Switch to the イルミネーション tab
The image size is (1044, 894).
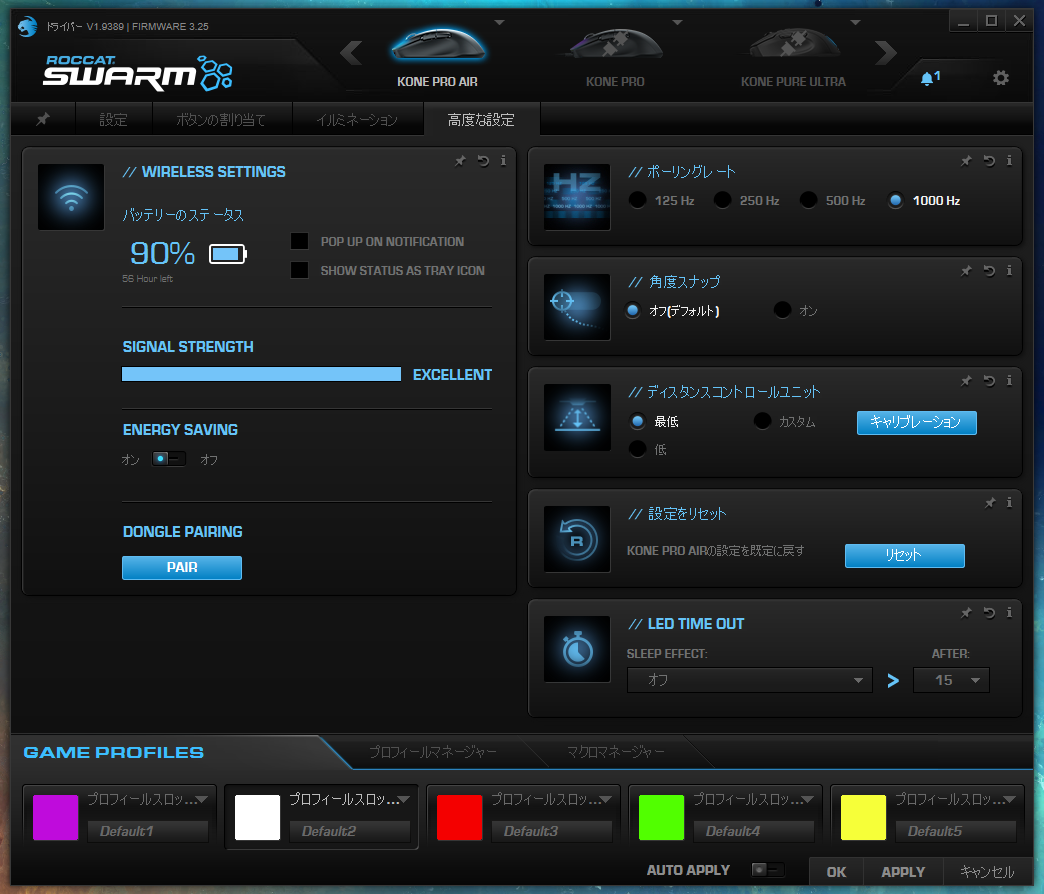[x=357, y=120]
